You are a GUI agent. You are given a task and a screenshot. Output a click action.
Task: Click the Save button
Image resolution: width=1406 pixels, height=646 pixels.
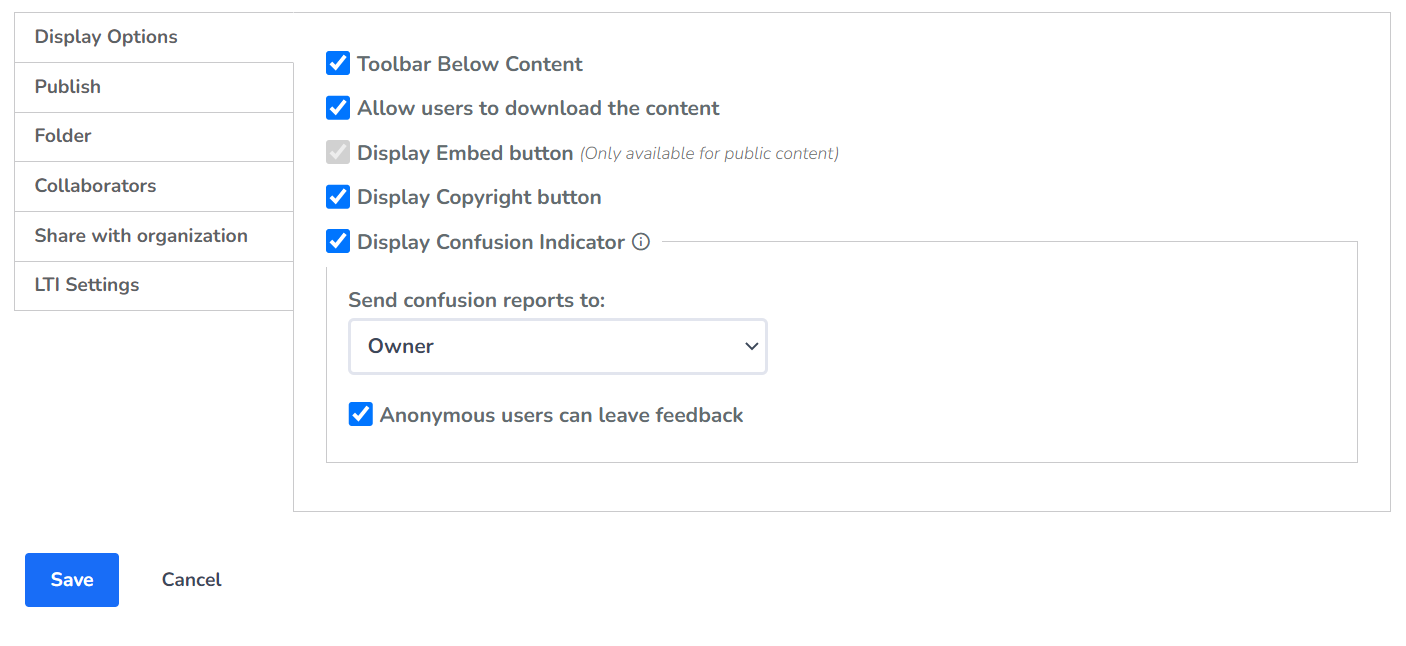71,579
